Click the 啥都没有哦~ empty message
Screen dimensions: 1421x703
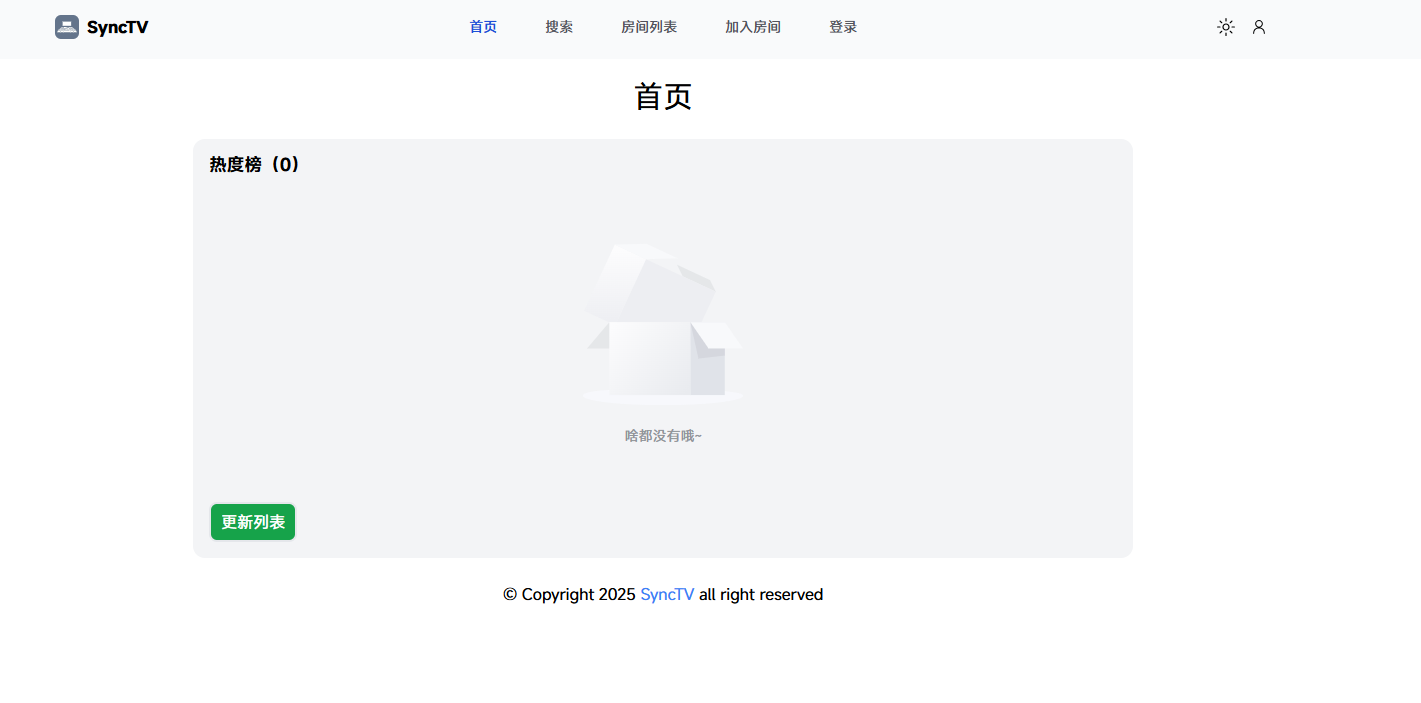click(x=663, y=436)
